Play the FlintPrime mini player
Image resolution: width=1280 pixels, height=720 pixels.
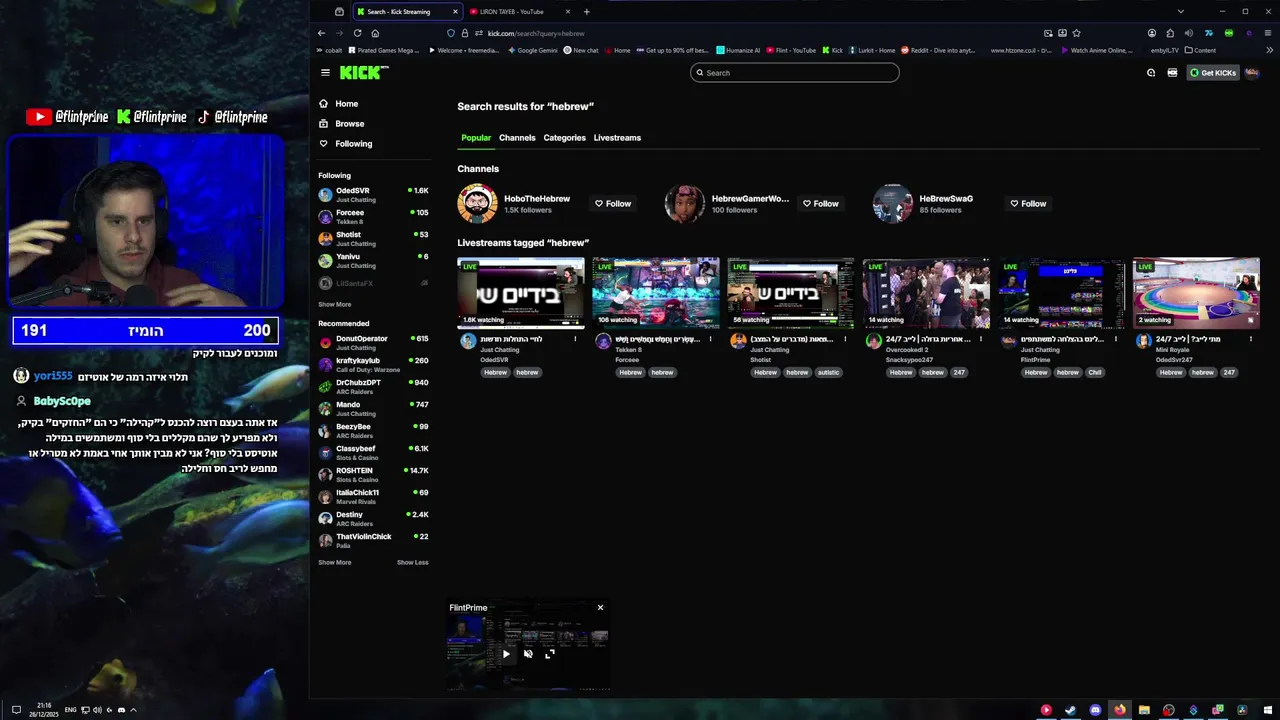(x=506, y=654)
